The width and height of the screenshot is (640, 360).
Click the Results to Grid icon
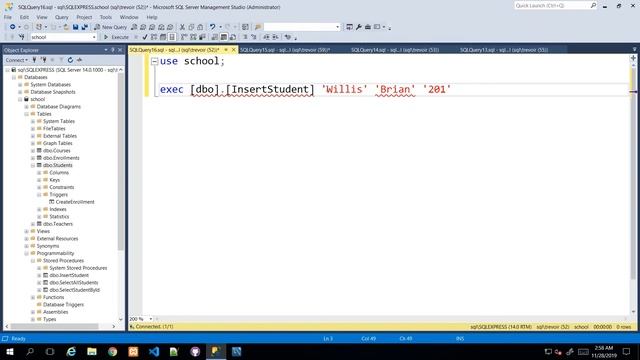224,37
